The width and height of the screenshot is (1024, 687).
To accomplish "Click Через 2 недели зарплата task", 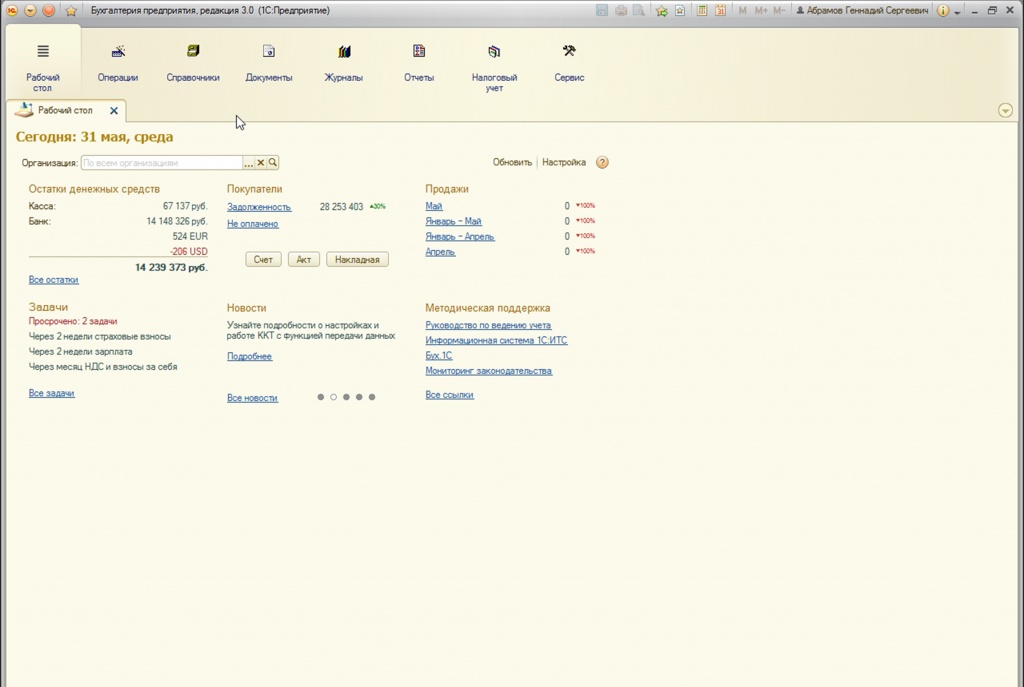I will [x=80, y=351].
